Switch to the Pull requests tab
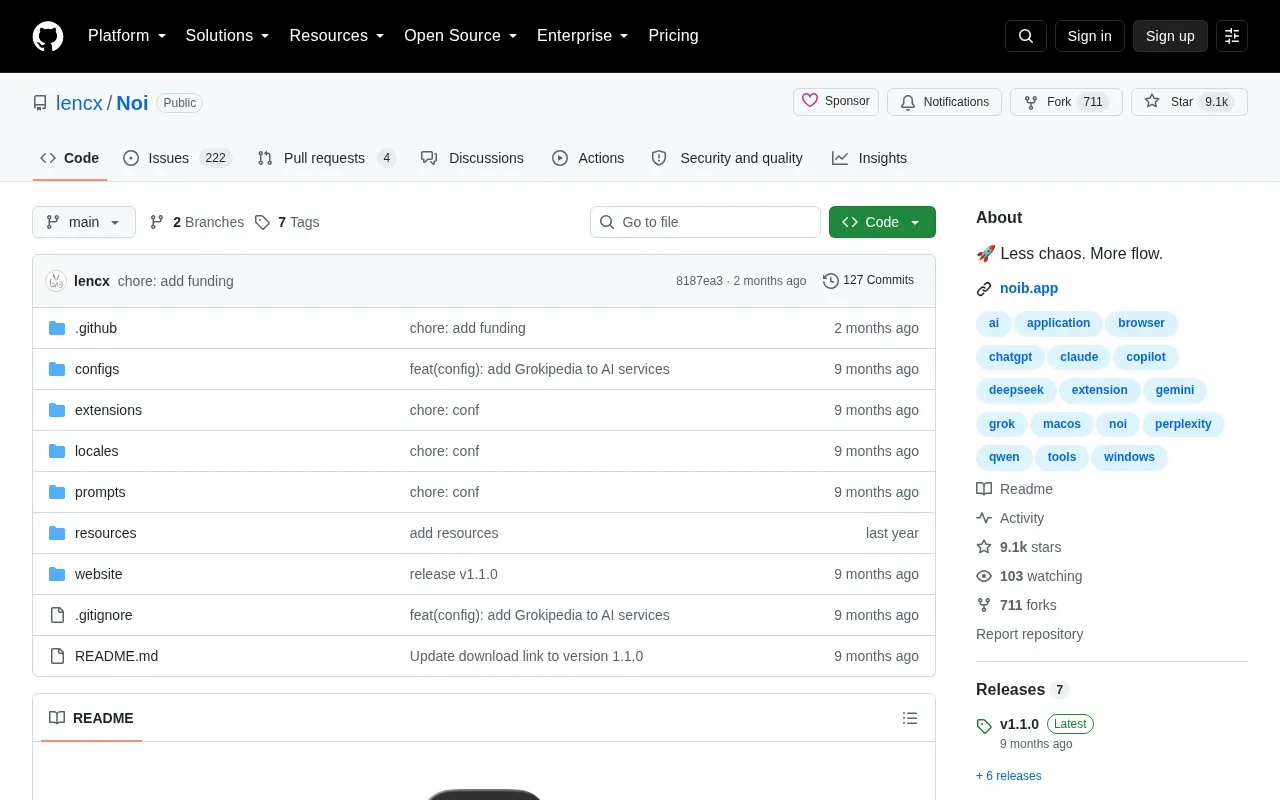 coord(326,158)
